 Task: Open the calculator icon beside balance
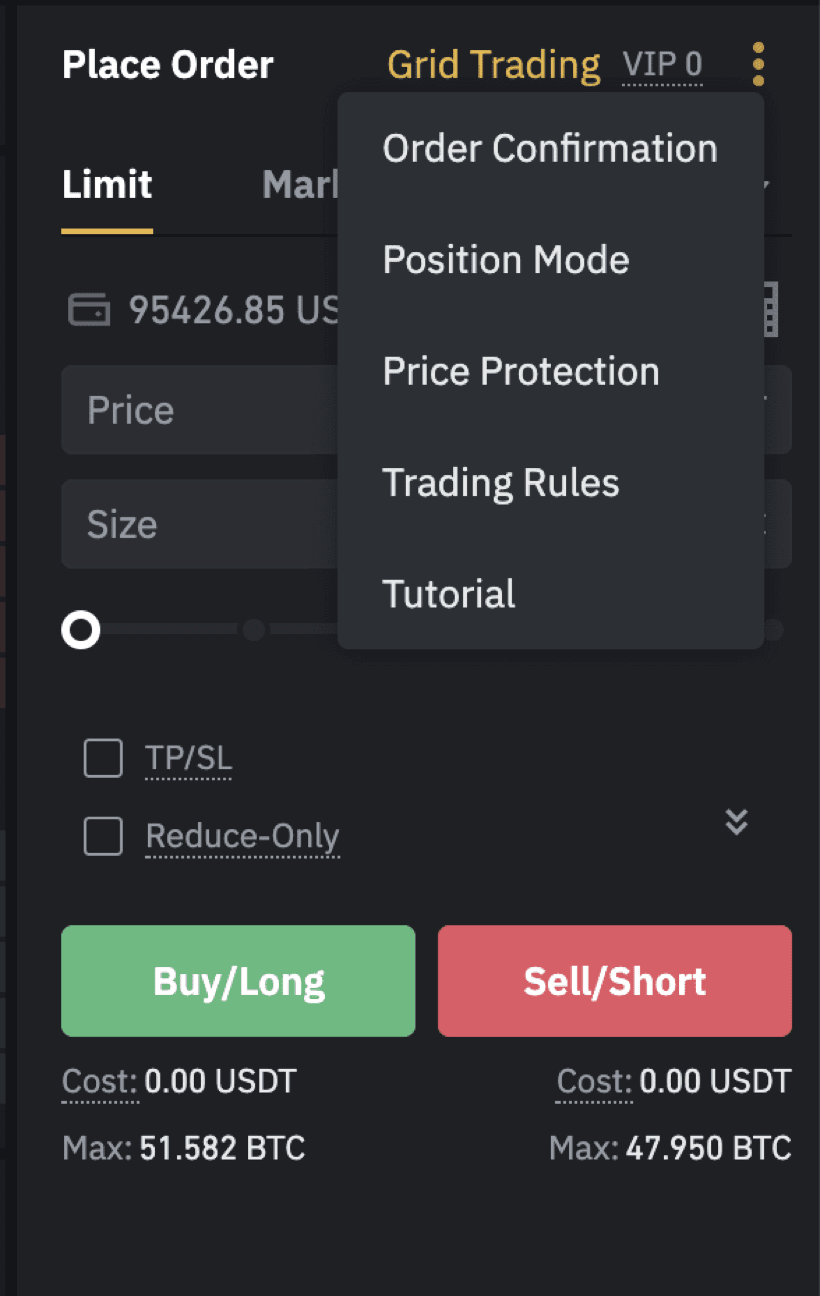point(770,309)
